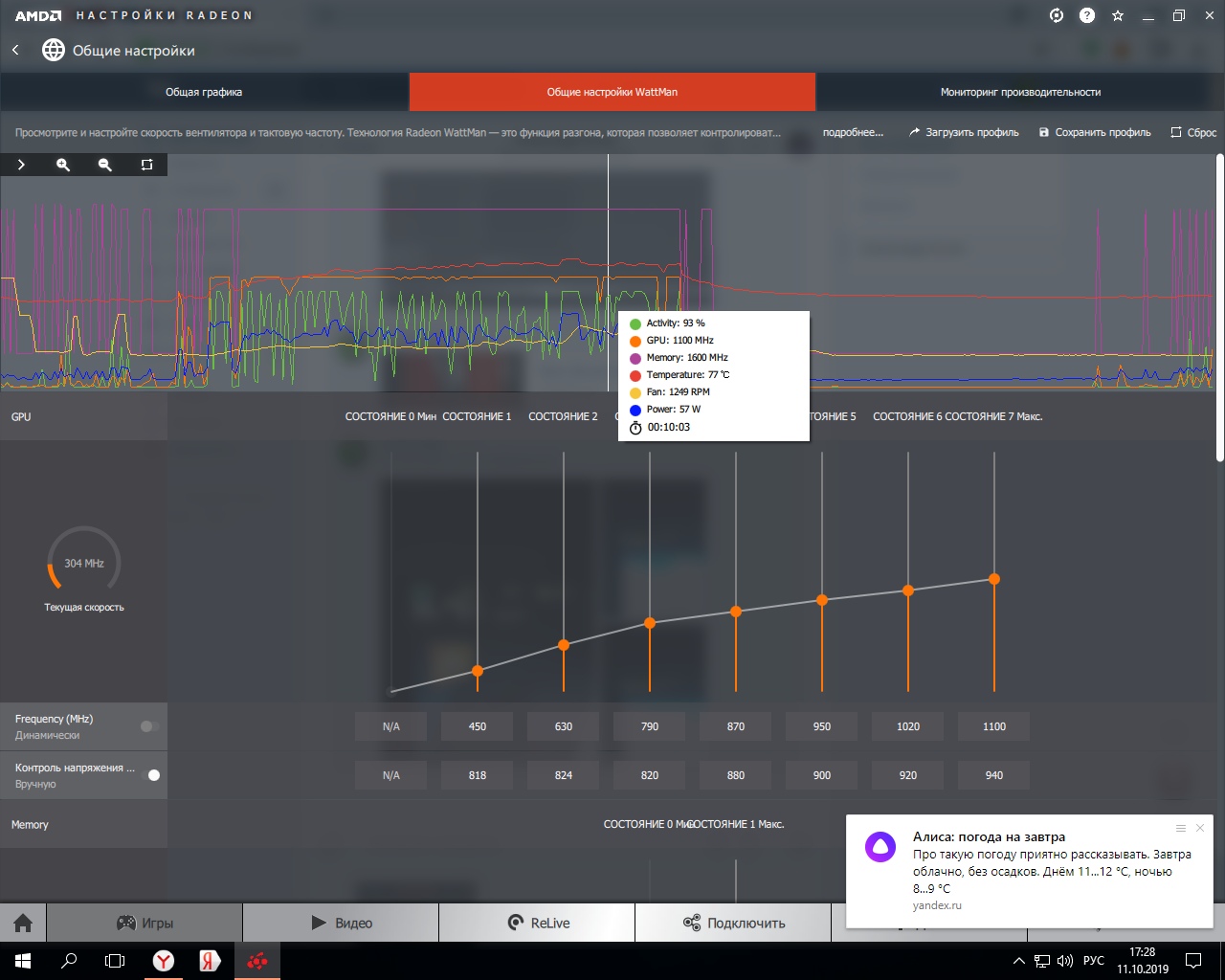The height and width of the screenshot is (980, 1225).
Task: Click Сохранить профиль to save the profile
Action: [x=1095, y=132]
